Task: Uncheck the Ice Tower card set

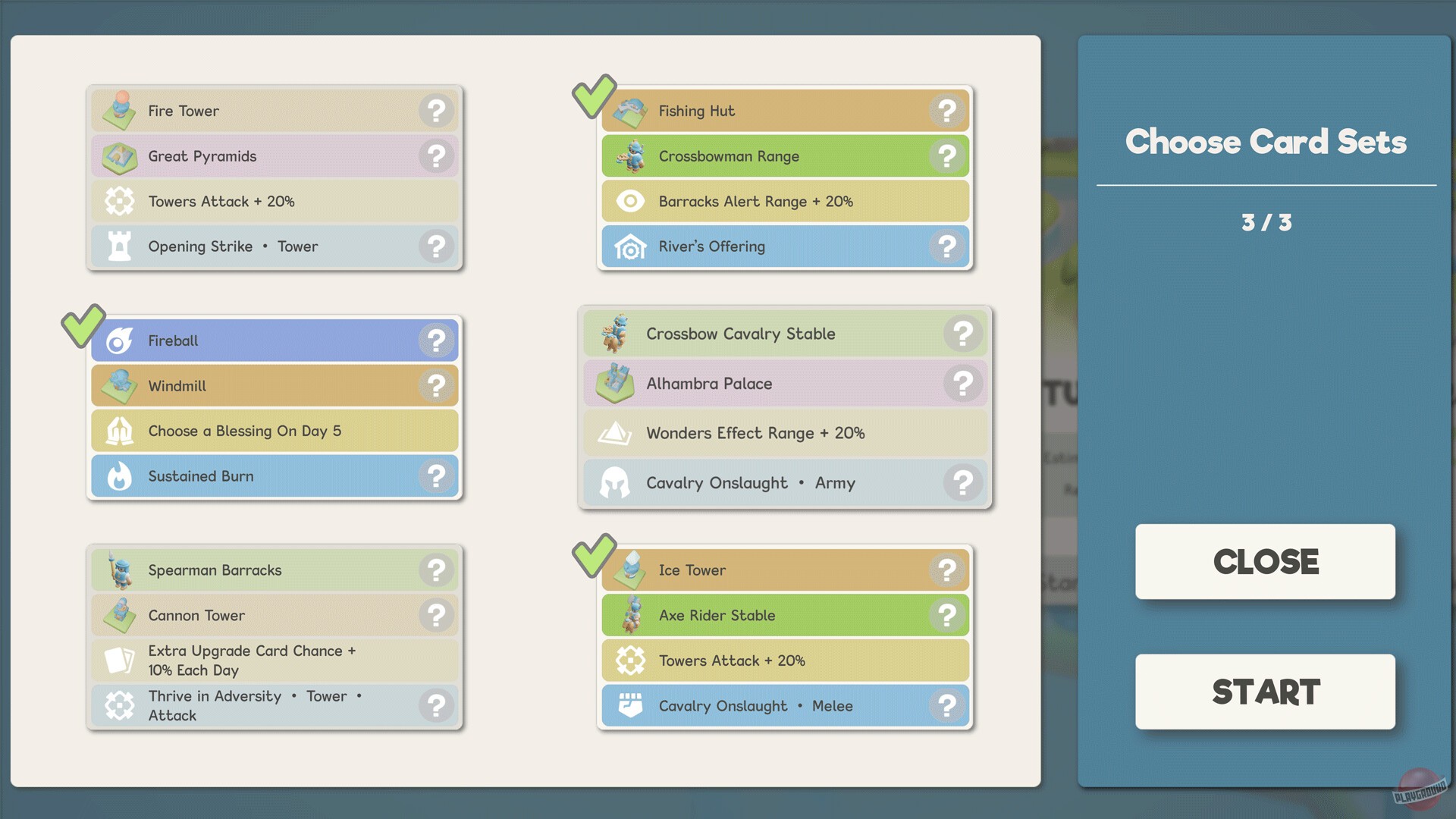Action: (x=594, y=555)
